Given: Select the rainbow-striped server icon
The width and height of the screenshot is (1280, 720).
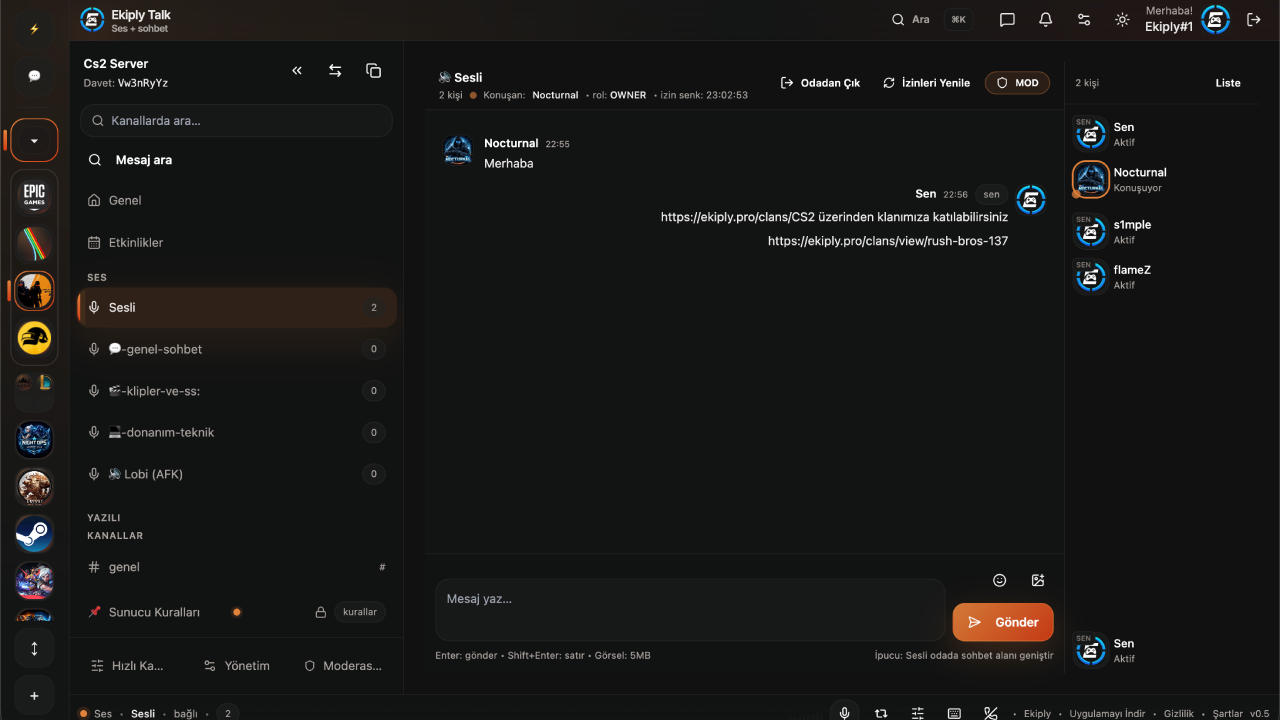Looking at the screenshot, I should (34, 245).
